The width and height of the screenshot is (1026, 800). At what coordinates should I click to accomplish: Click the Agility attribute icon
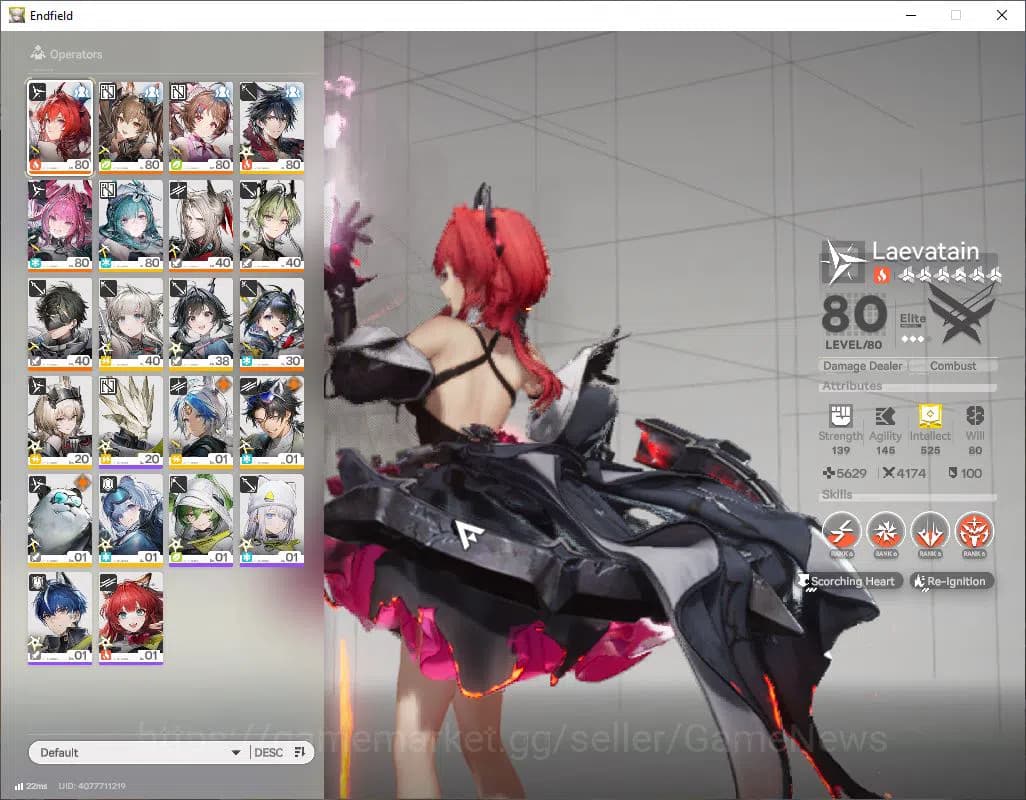point(885,416)
